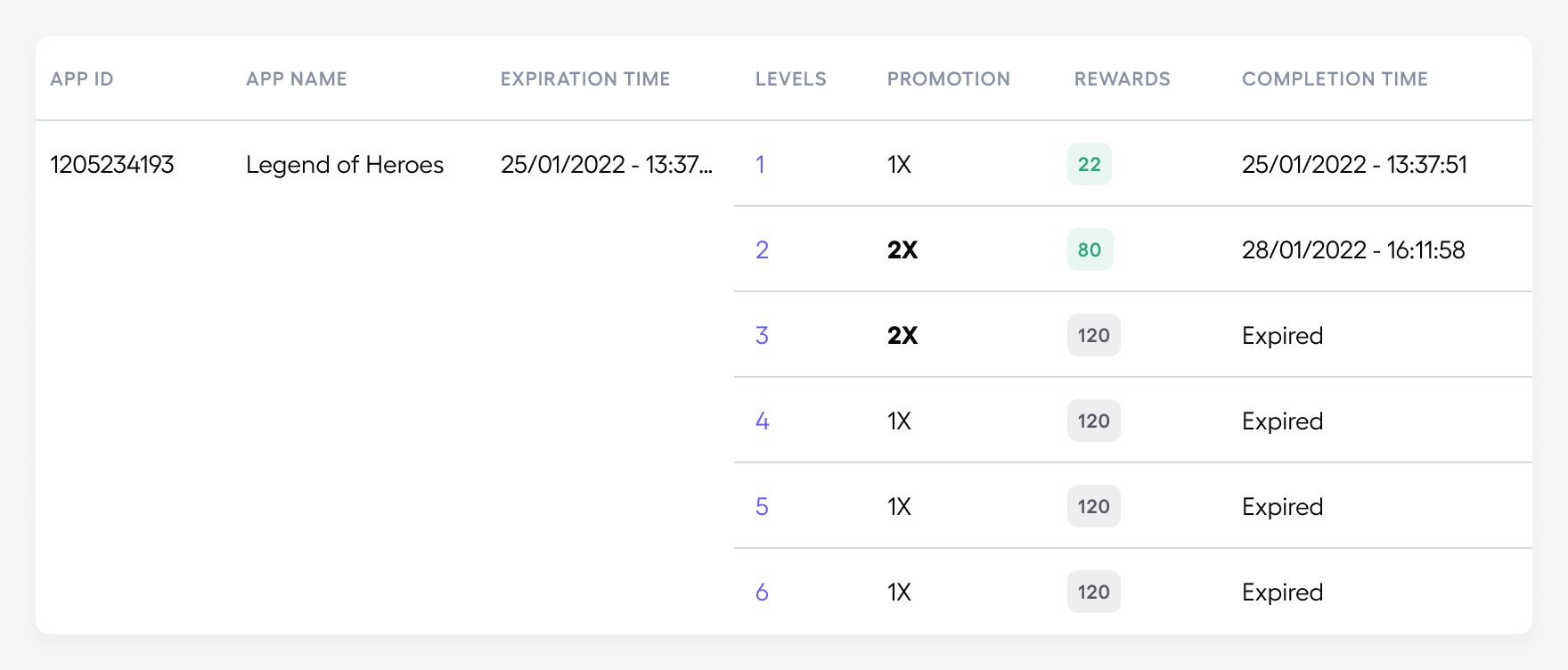Click the Expired status for level 4
This screenshot has height=670, width=1568.
1282,421
